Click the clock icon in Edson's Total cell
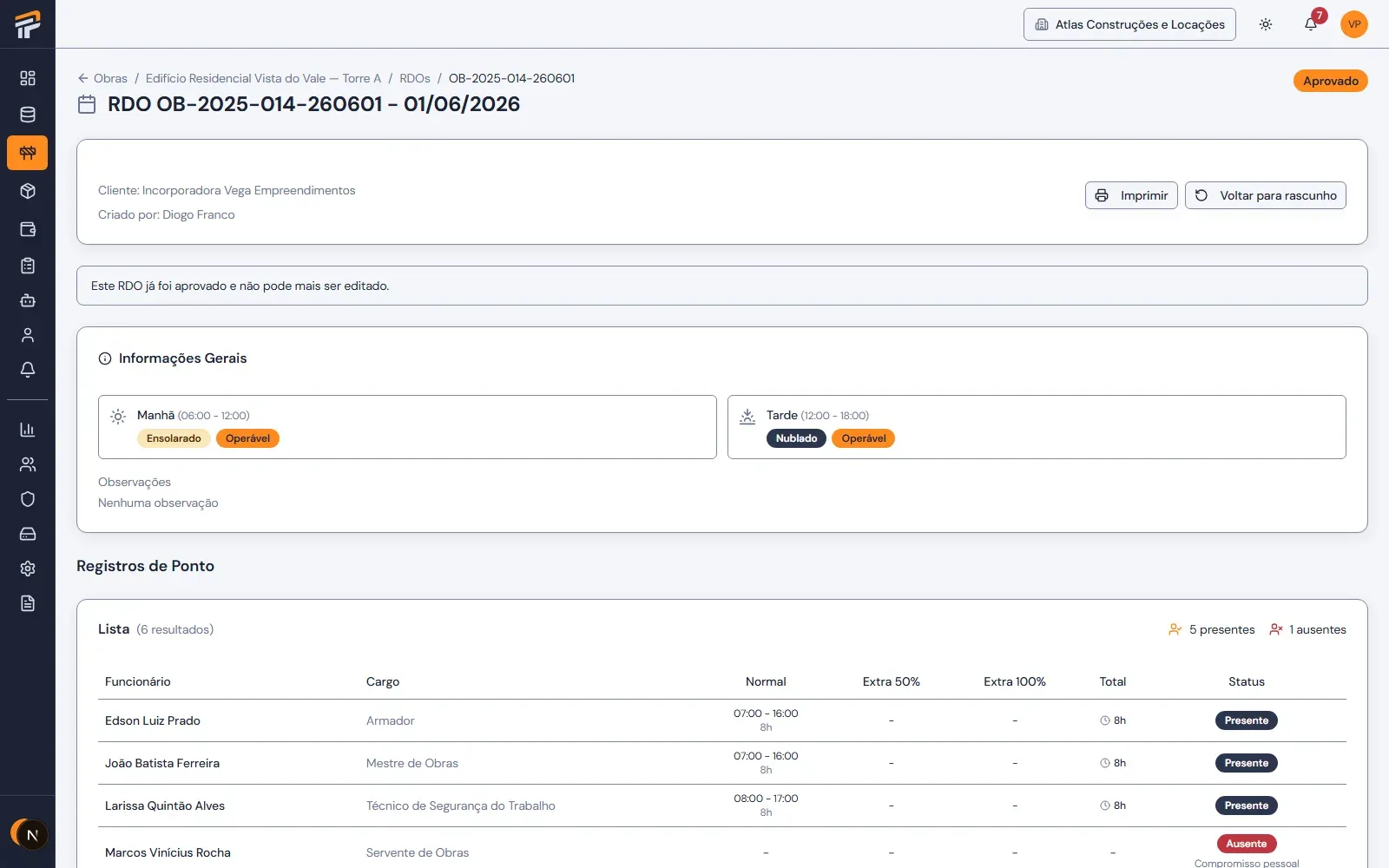The image size is (1389, 868). click(1105, 720)
